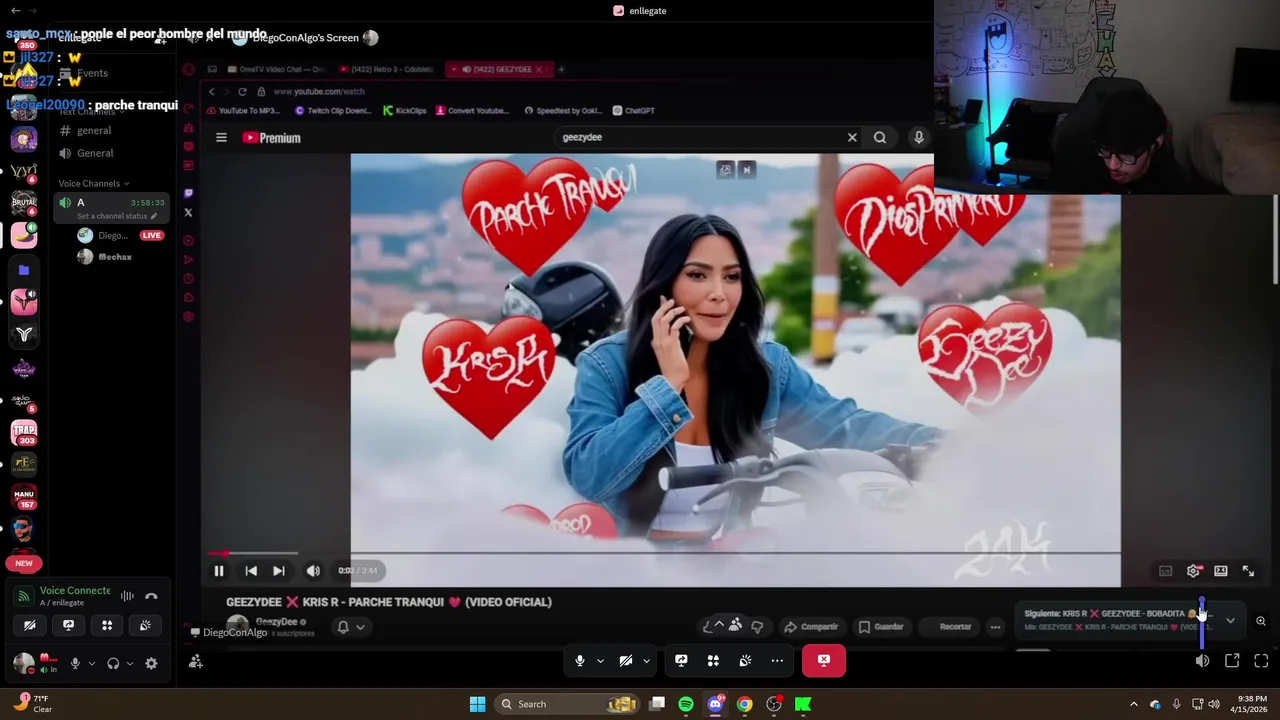This screenshot has width=1280, height=720.
Task: Toggle camera in stream control bar
Action: 626,660
